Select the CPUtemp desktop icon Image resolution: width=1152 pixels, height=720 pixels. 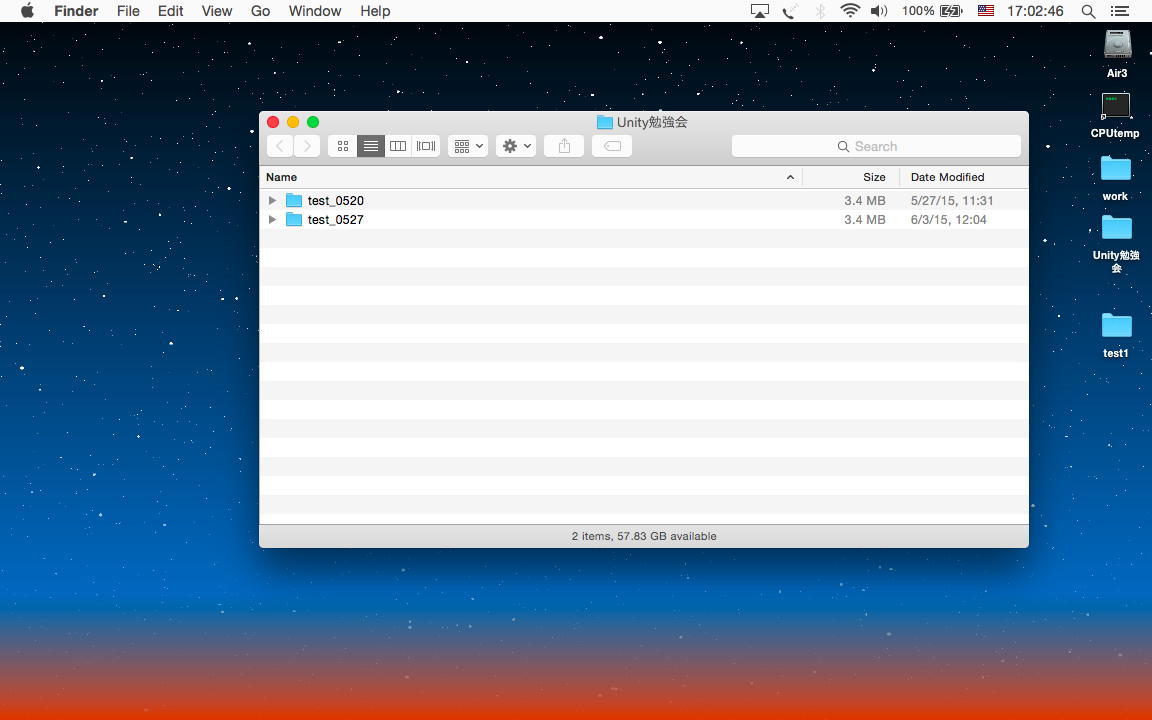tap(1115, 106)
